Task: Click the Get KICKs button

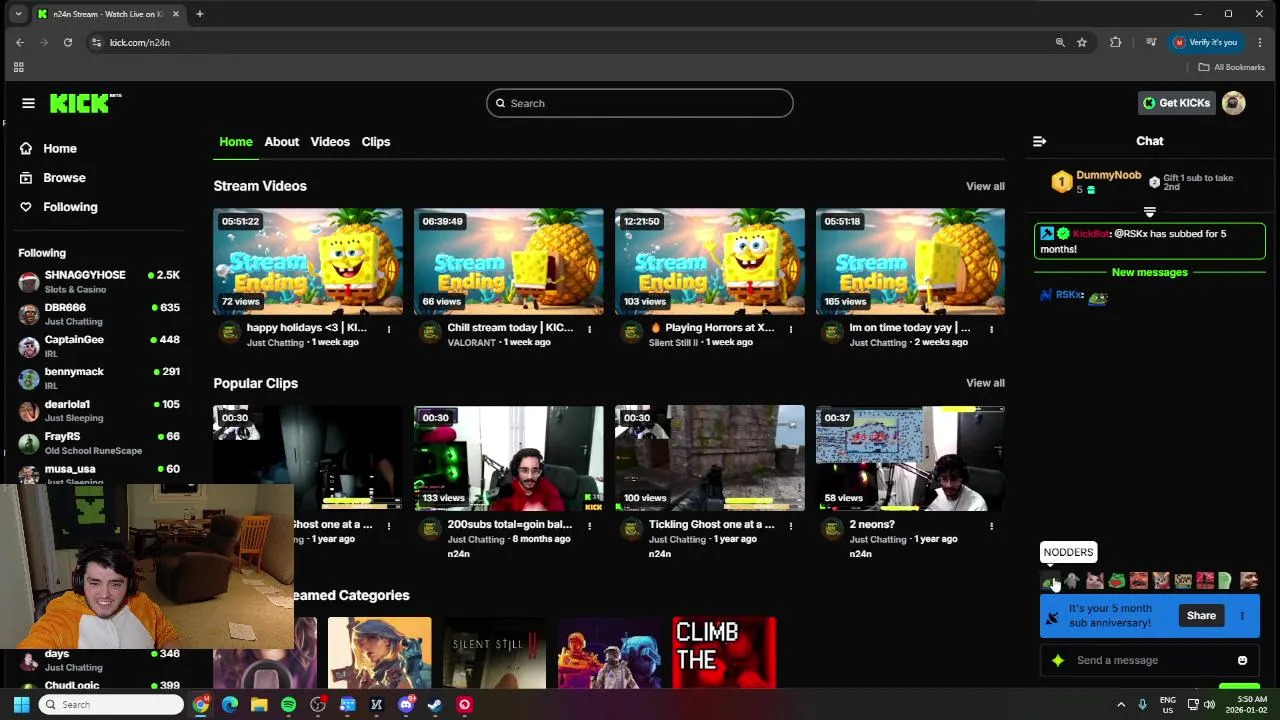Action: [1177, 103]
